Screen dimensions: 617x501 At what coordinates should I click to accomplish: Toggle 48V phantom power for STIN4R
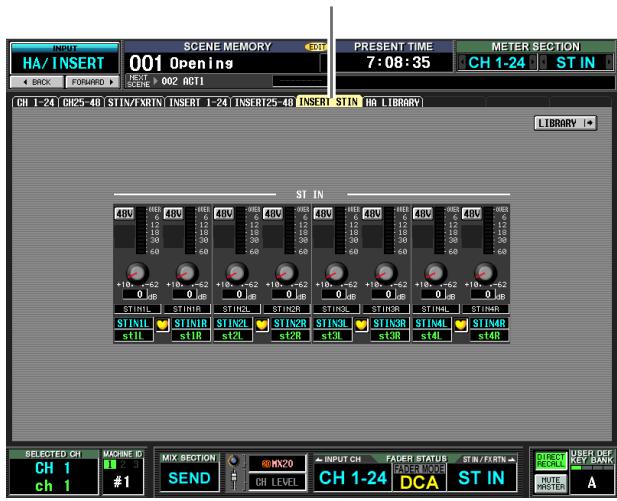click(x=471, y=214)
